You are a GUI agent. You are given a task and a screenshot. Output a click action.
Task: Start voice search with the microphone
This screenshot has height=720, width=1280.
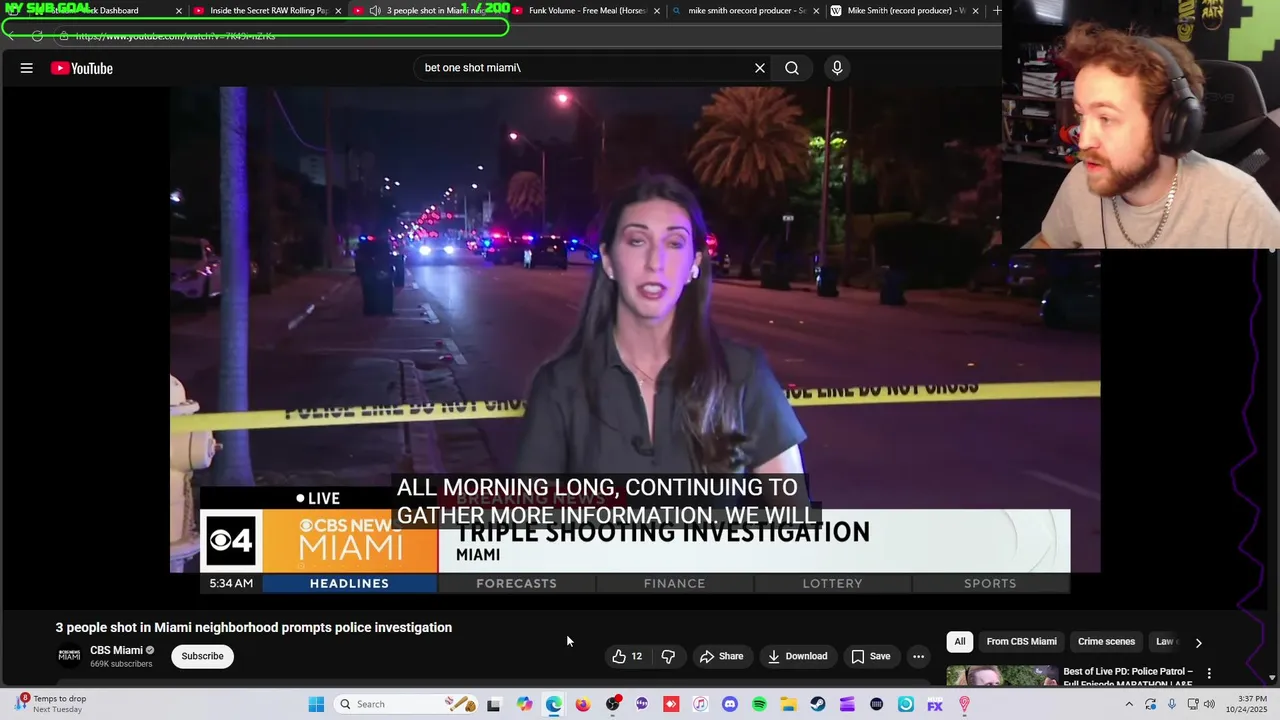837,68
